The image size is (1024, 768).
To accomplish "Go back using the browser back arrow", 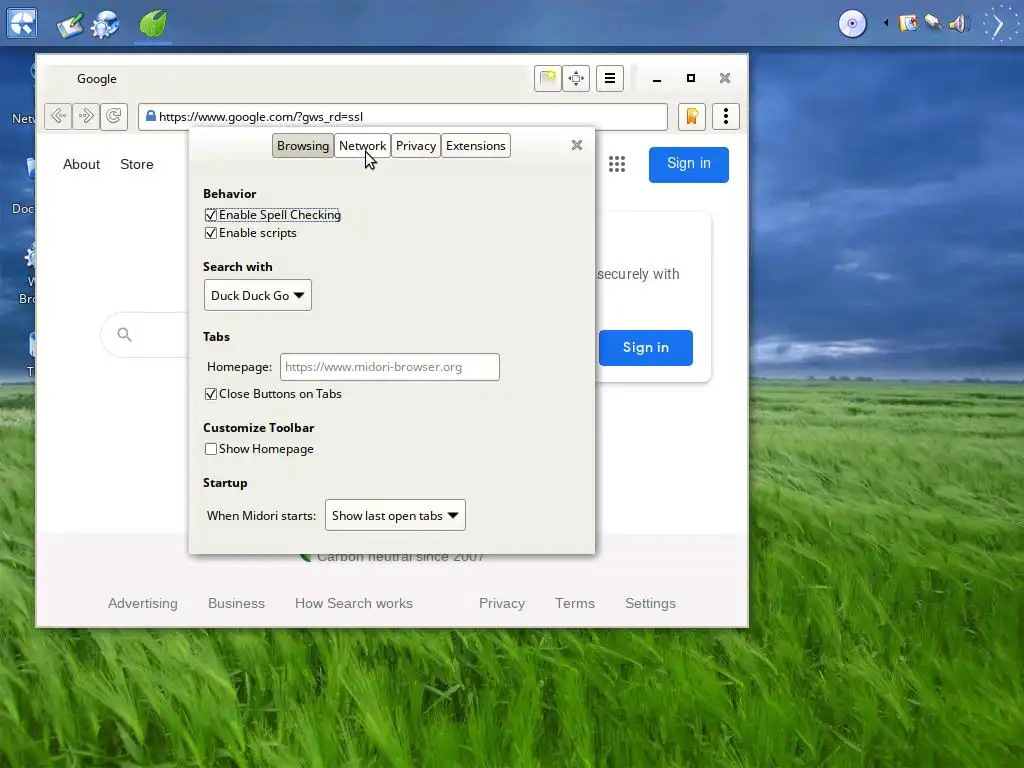I will [58, 116].
